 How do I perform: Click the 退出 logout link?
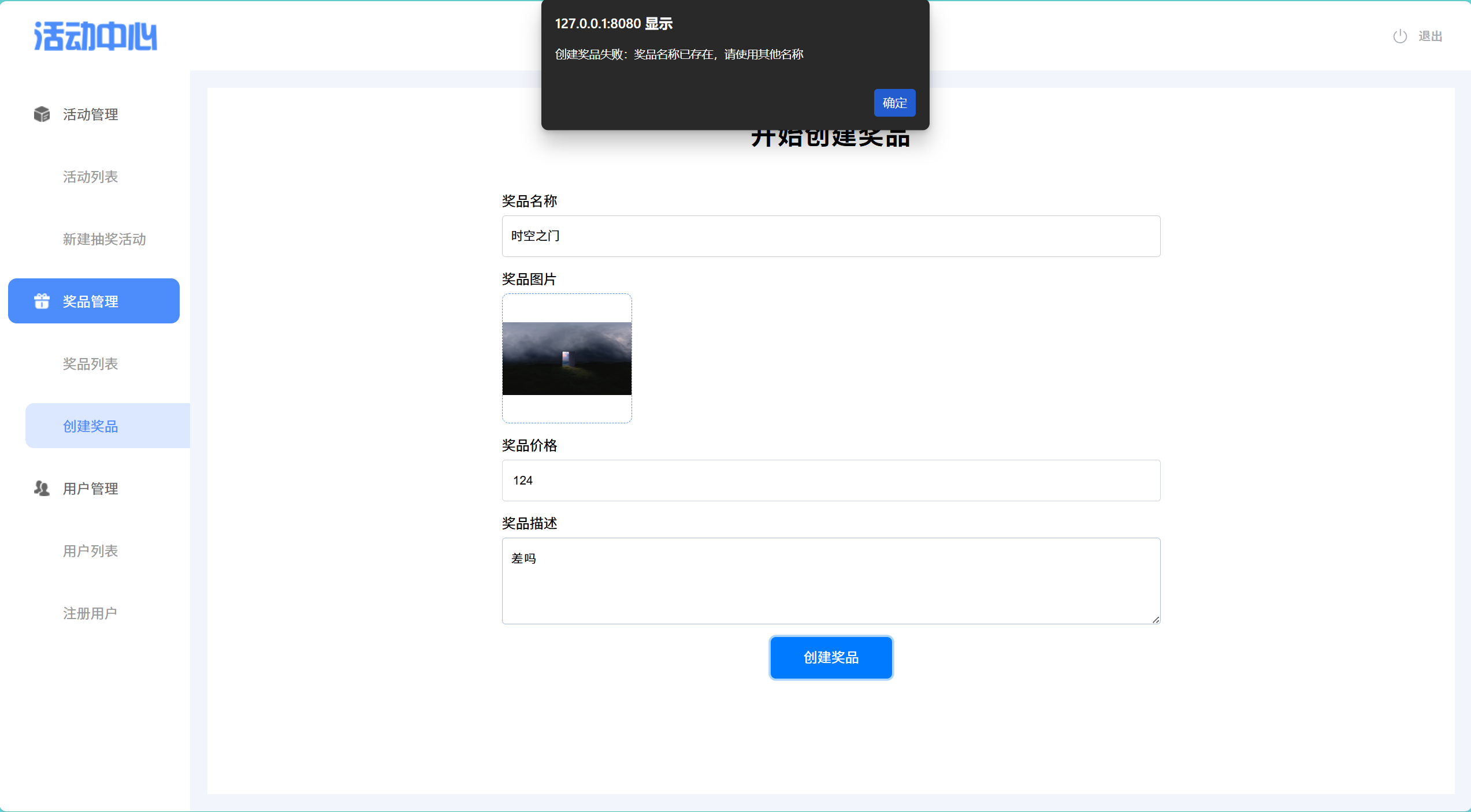pos(1430,36)
